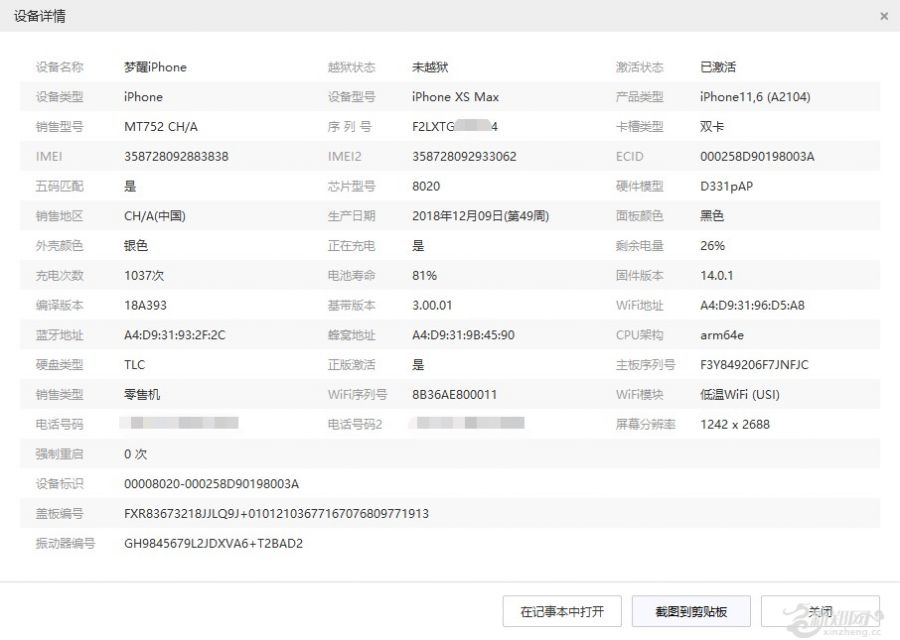Screen dimensions: 900x640
Task: Select baseband version 3.00.01
Action: pyautogui.click(x=432, y=305)
